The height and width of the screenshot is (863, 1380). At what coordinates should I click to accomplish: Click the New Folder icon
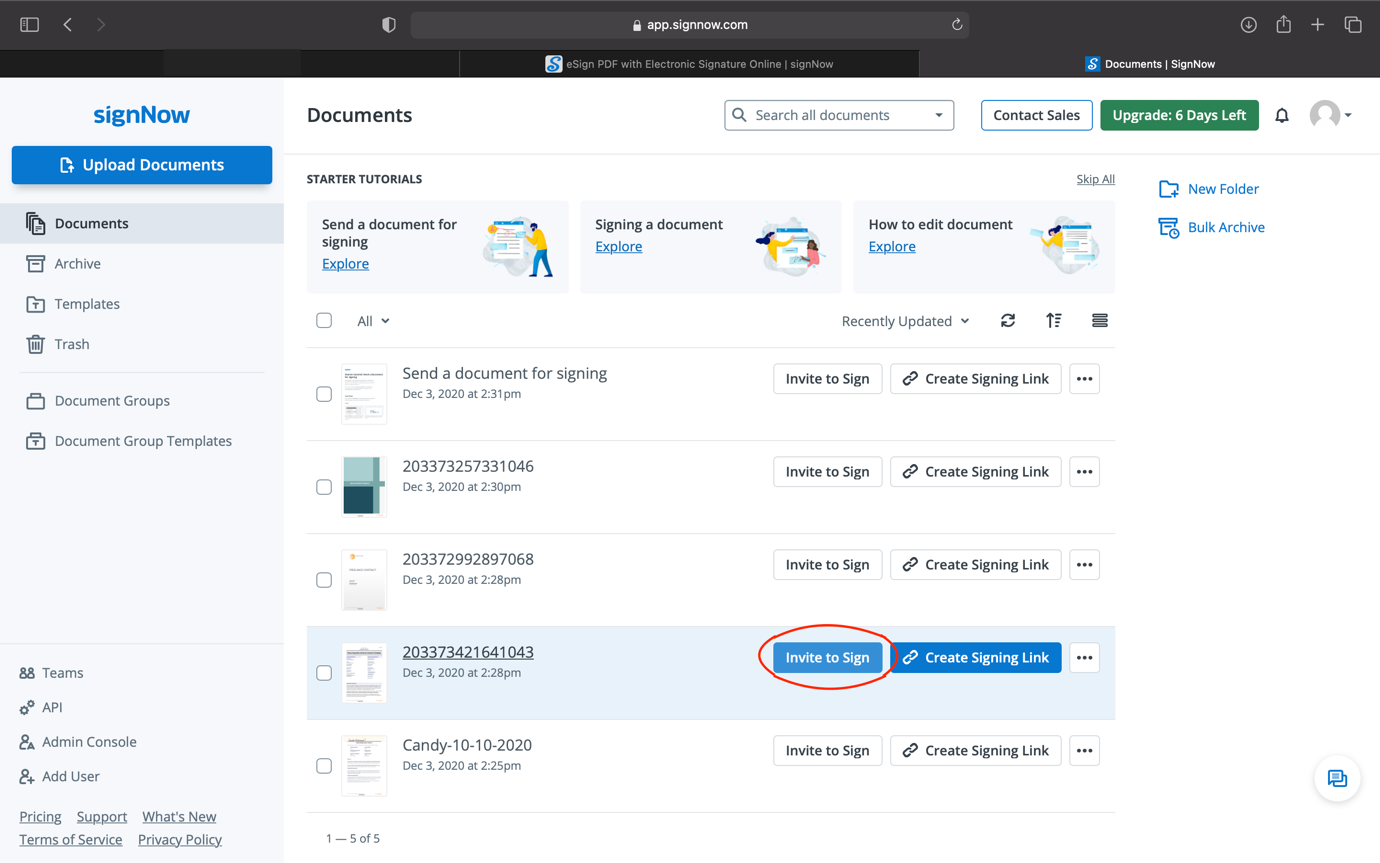tap(1169, 189)
